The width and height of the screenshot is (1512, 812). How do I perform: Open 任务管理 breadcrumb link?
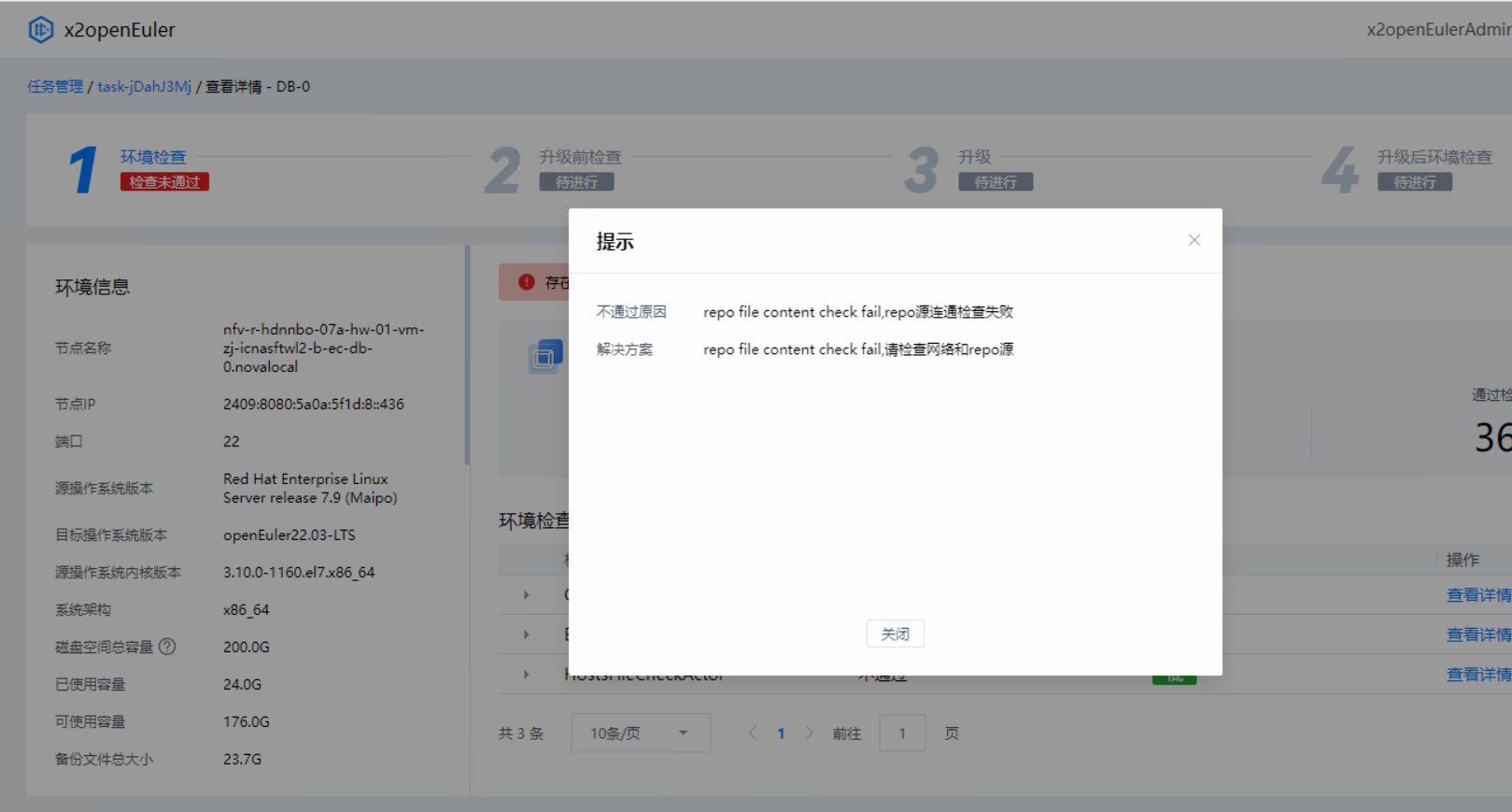tap(55, 87)
